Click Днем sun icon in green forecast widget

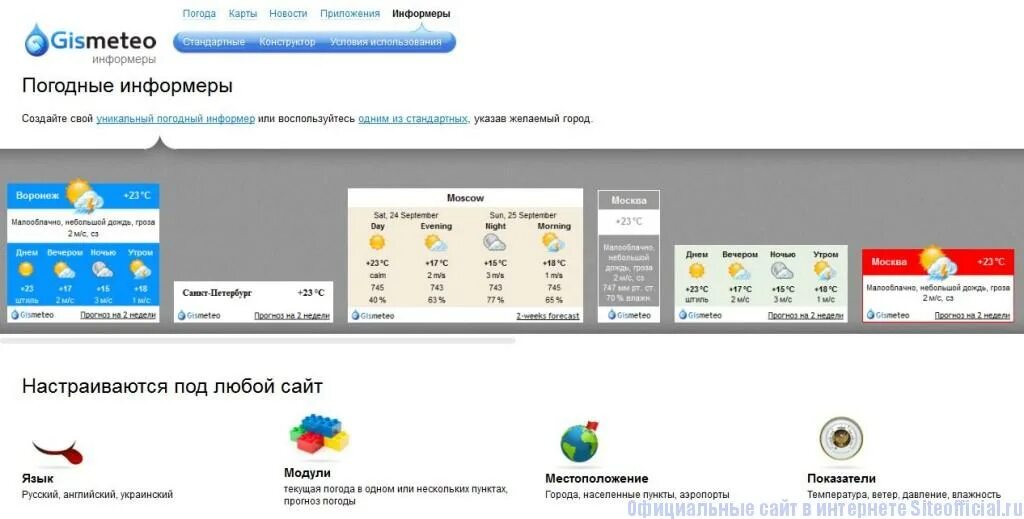coord(697,270)
